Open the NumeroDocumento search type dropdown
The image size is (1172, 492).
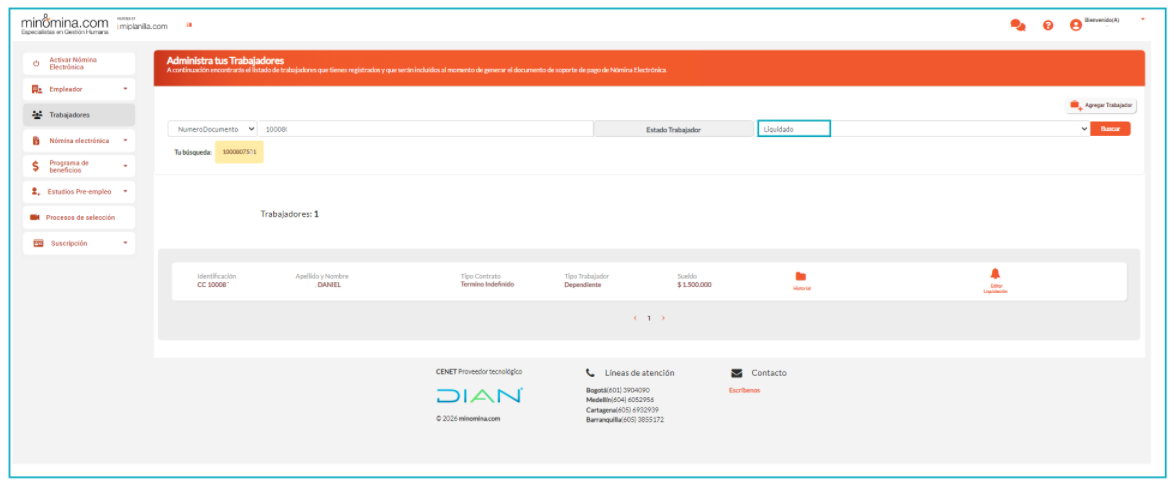pyautogui.click(x=212, y=129)
